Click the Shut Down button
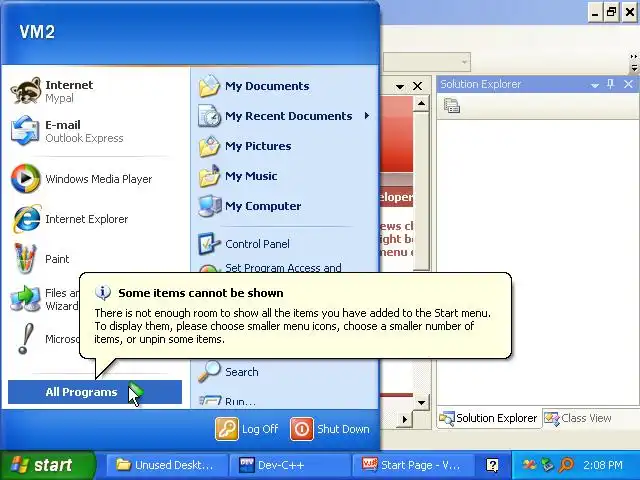The height and width of the screenshot is (480, 640). (330, 429)
